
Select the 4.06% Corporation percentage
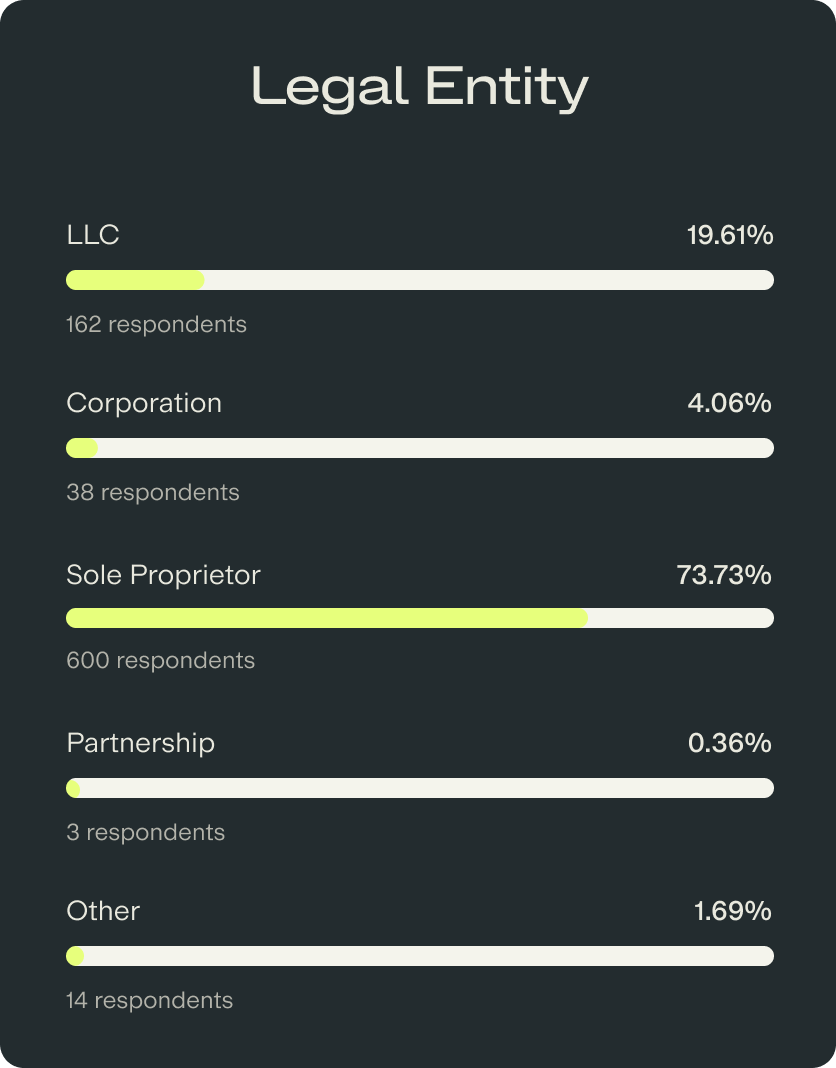pyautogui.click(x=729, y=403)
